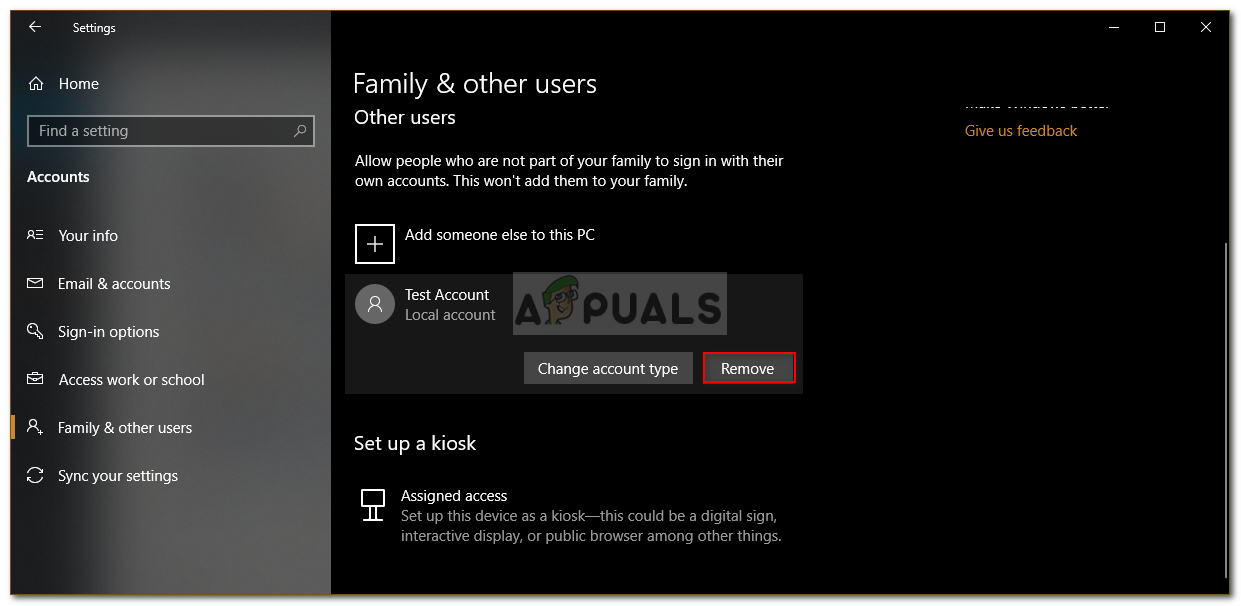The width and height of the screenshot is (1241, 606).
Task: Focus the Find a setting search box
Action: (160, 131)
